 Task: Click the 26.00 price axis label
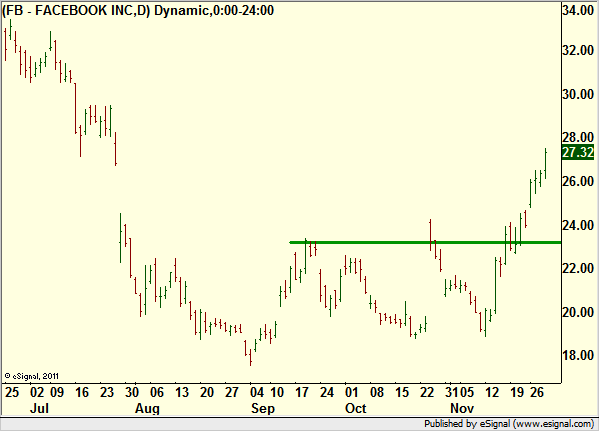click(x=578, y=181)
